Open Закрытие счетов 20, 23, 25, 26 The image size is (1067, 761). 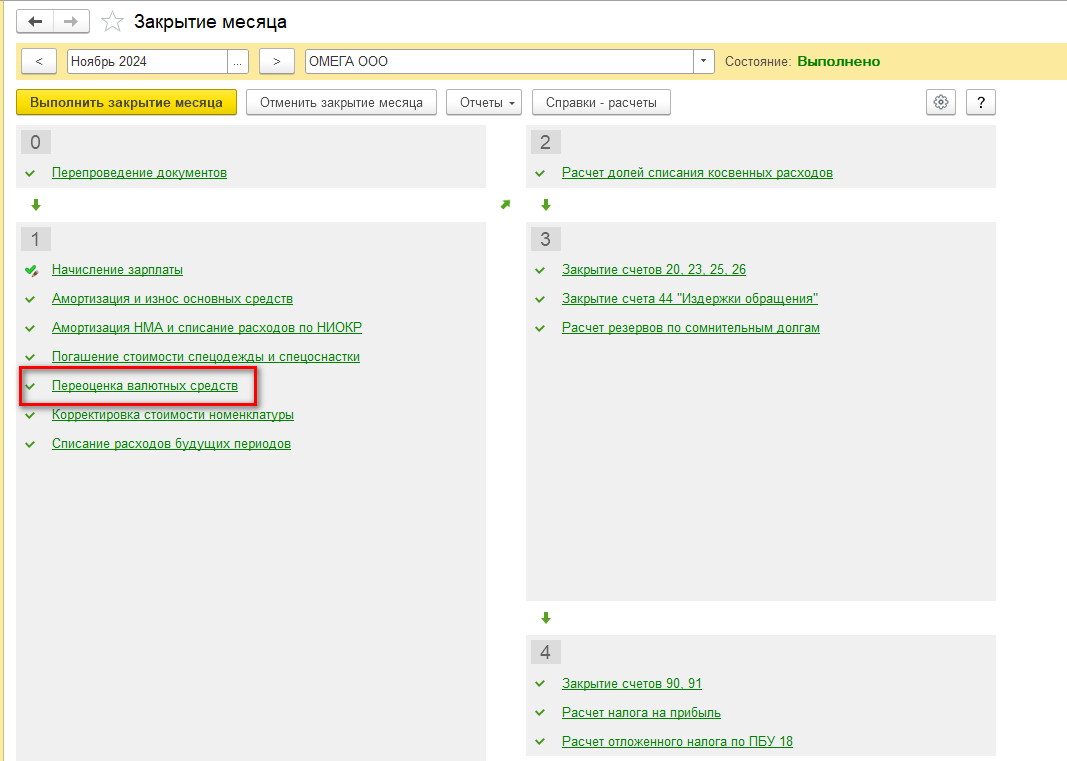pyautogui.click(x=654, y=270)
